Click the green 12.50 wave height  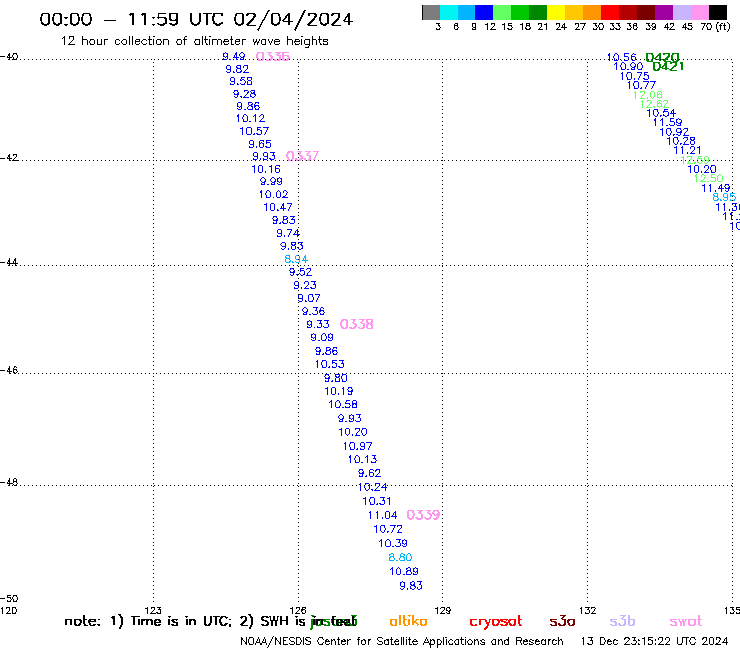click(708, 178)
